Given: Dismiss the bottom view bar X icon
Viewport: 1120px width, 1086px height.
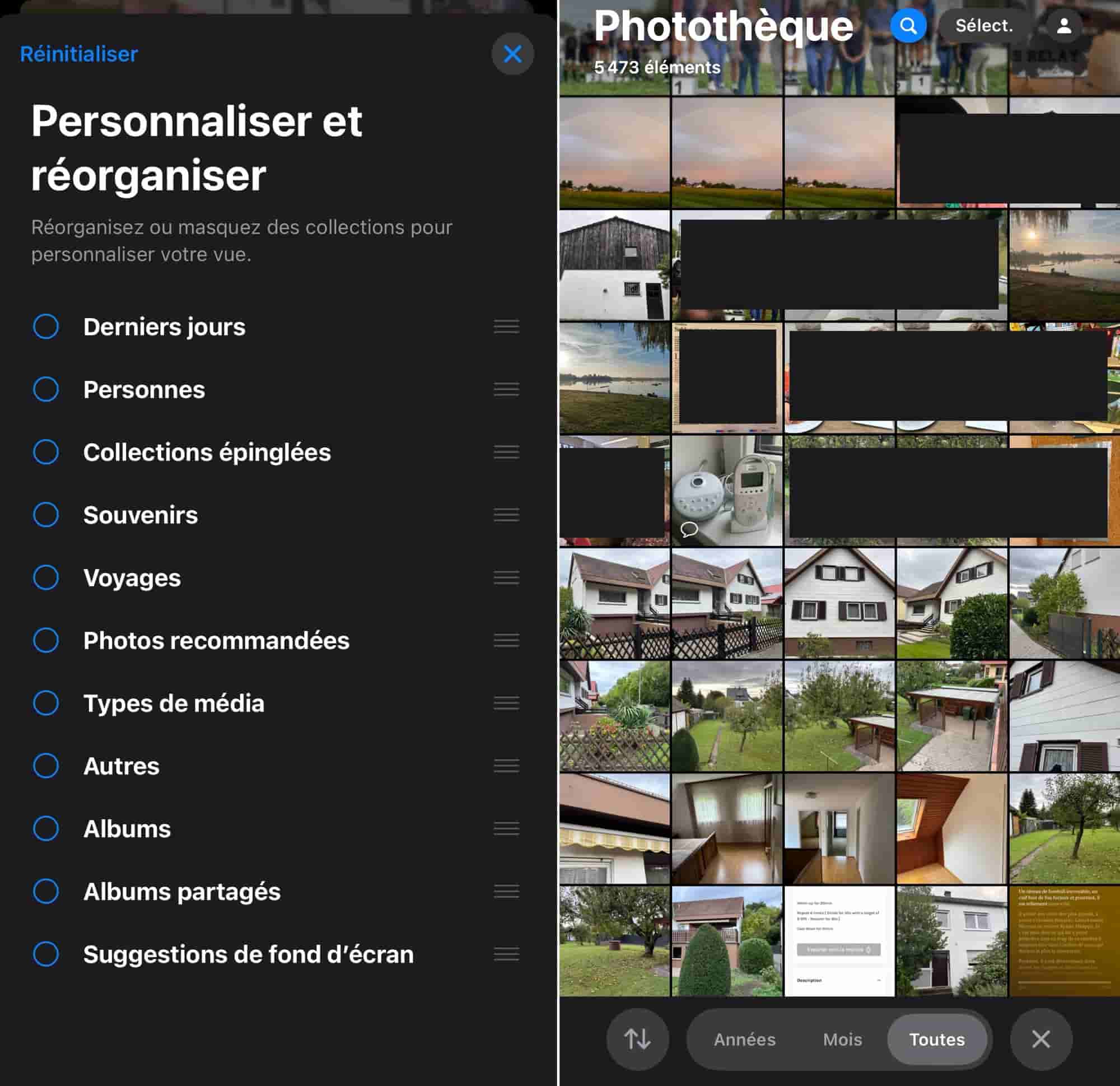Looking at the screenshot, I should pos(1040,1038).
